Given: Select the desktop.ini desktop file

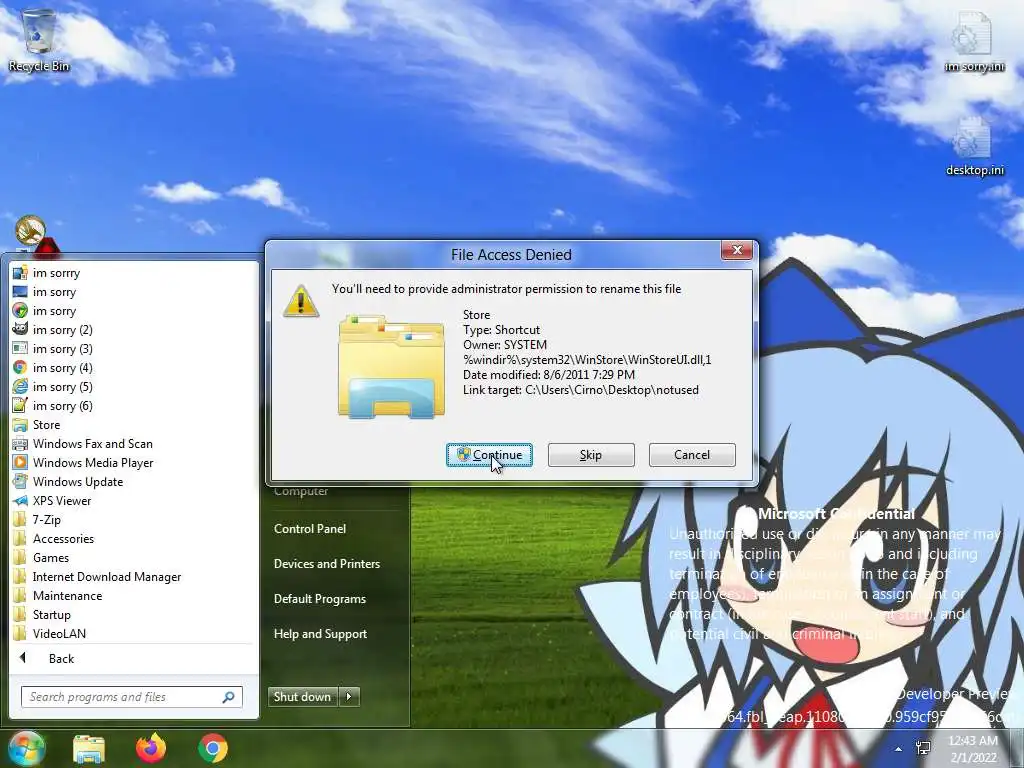Looking at the screenshot, I should 974,147.
